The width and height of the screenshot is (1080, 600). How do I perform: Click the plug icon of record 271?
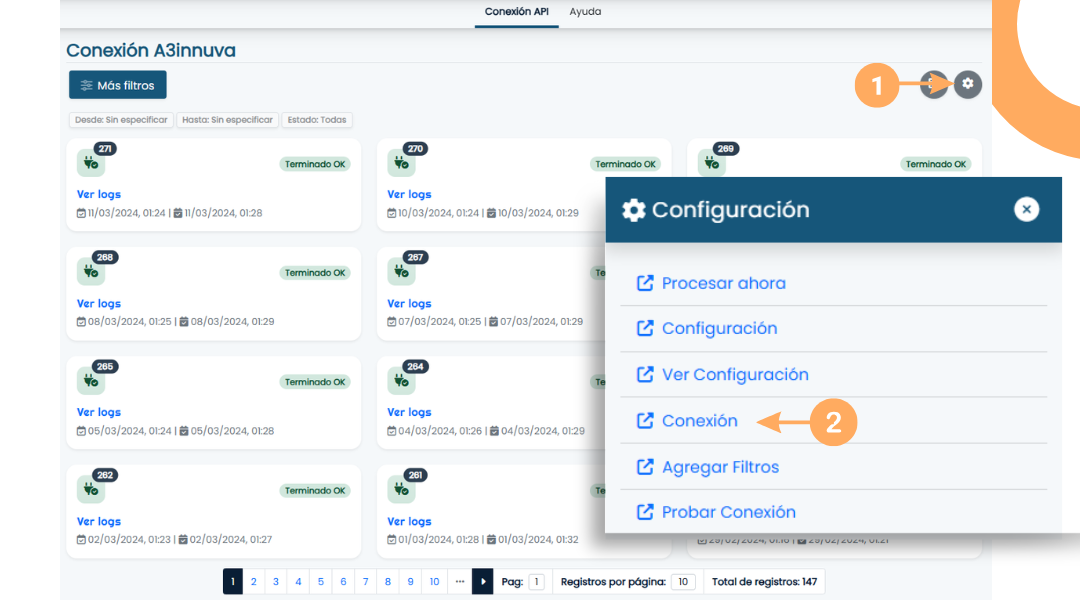point(91,163)
